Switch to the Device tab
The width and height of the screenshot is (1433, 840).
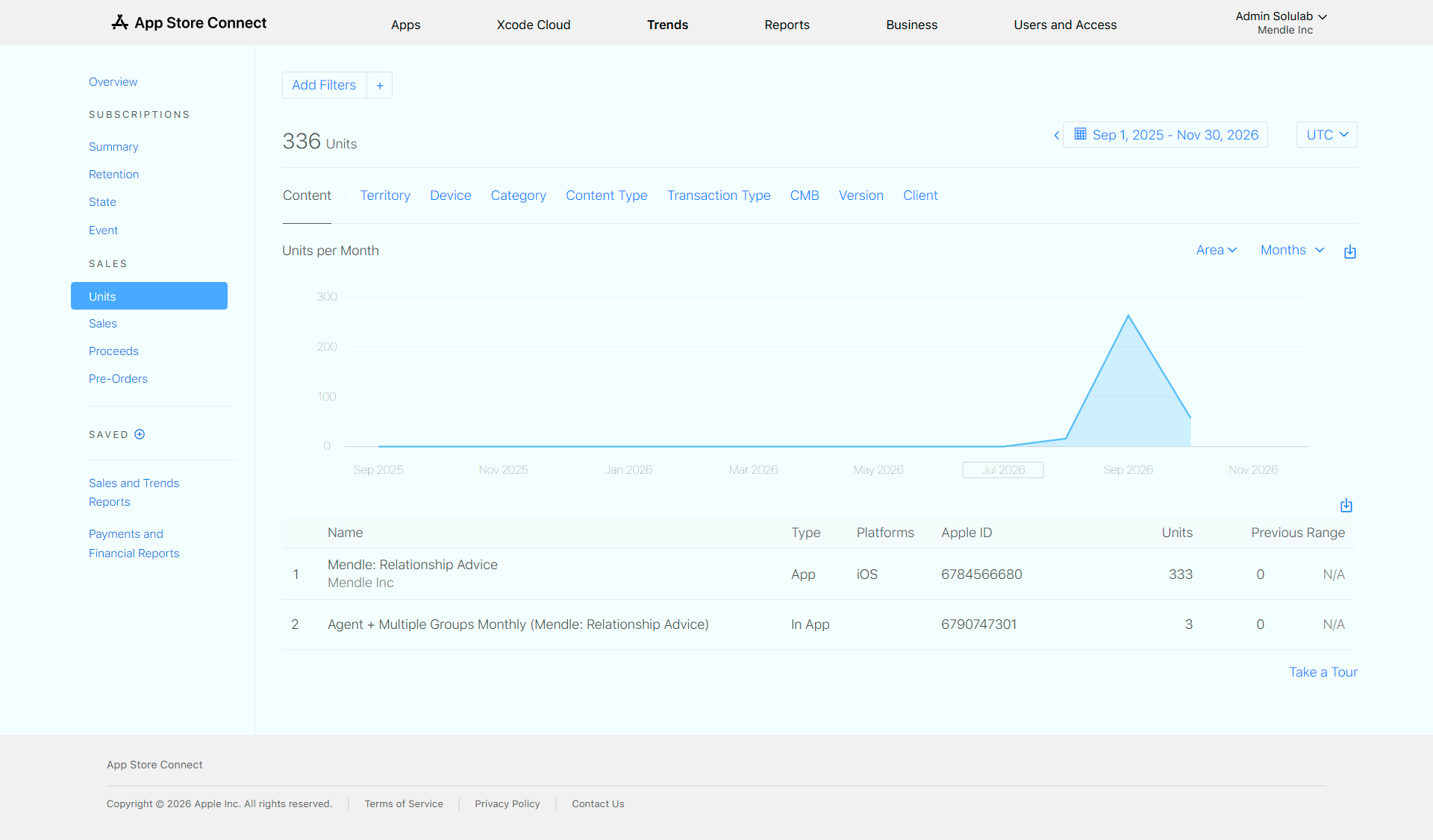[x=450, y=195]
